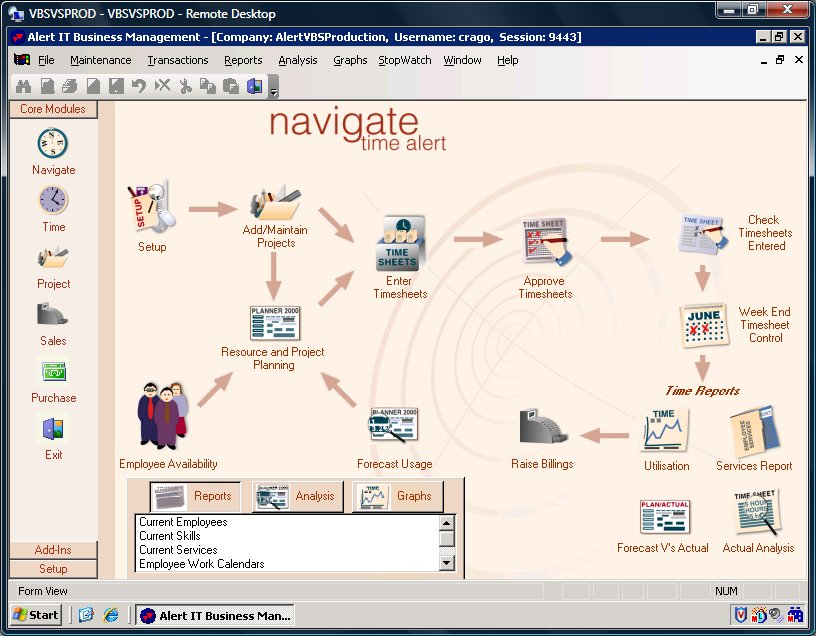Click the reports list scroll down arrow

[x=447, y=563]
